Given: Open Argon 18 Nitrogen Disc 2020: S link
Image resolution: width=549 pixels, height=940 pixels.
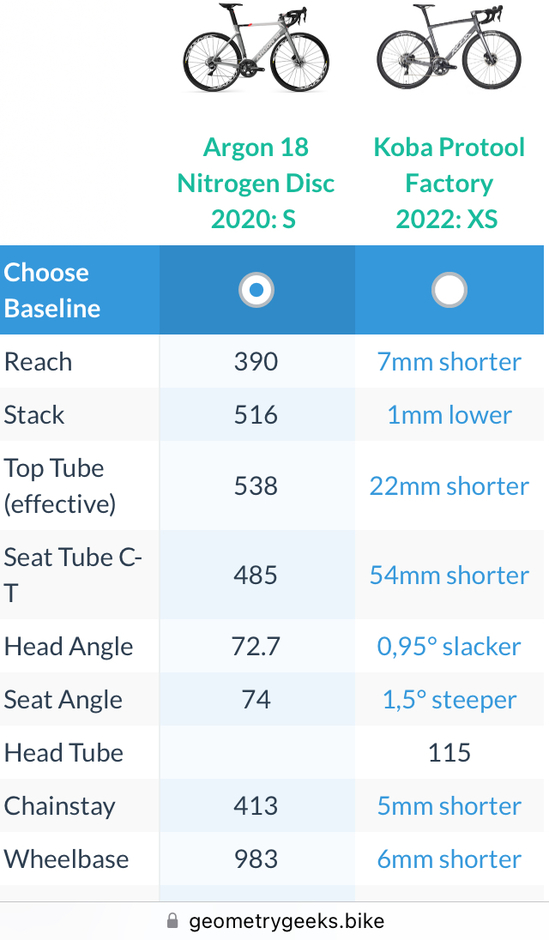Looking at the screenshot, I should 256,183.
